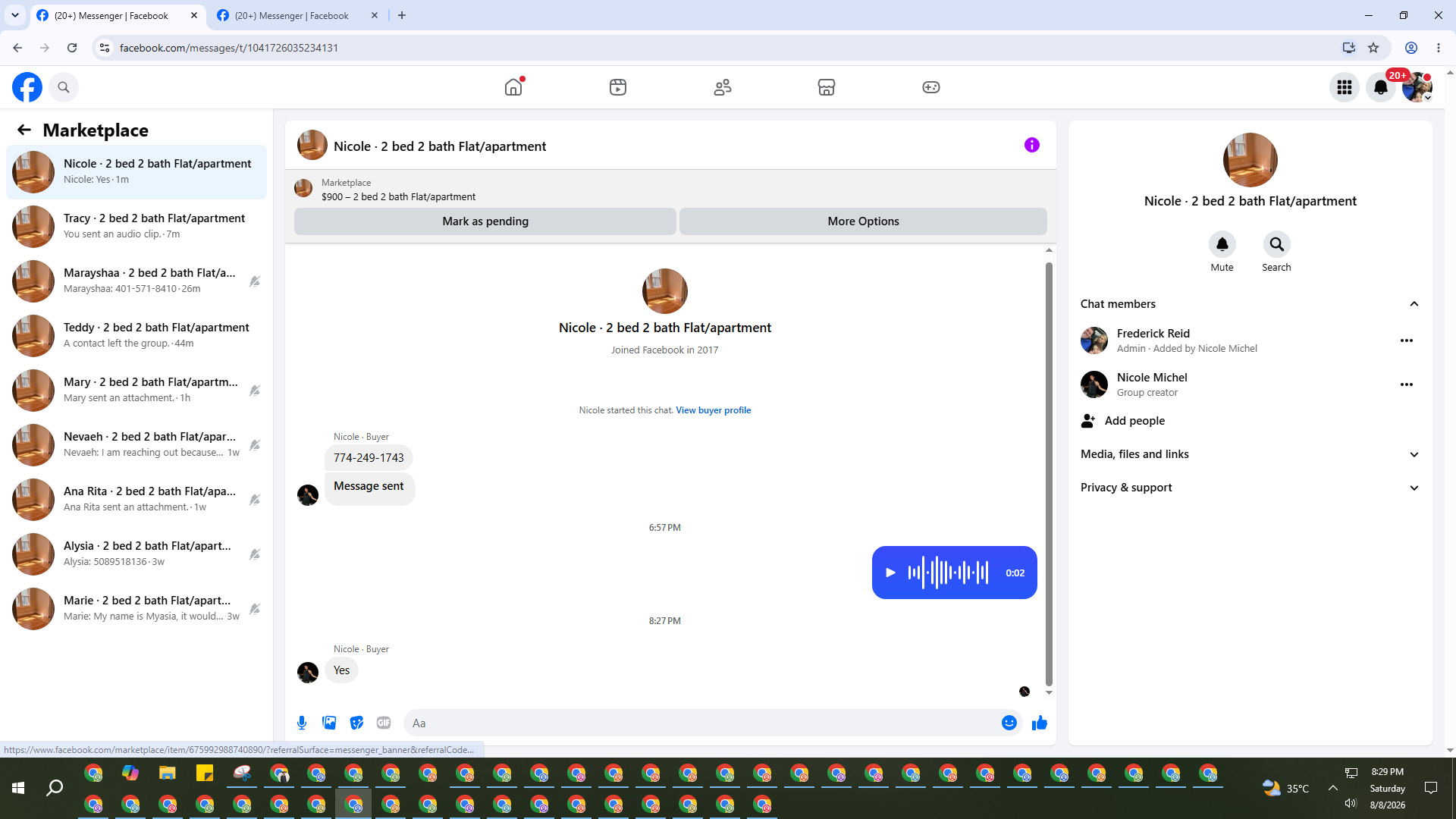Image resolution: width=1456 pixels, height=819 pixels.
Task: Open Windows taskbar search
Action: (55, 789)
